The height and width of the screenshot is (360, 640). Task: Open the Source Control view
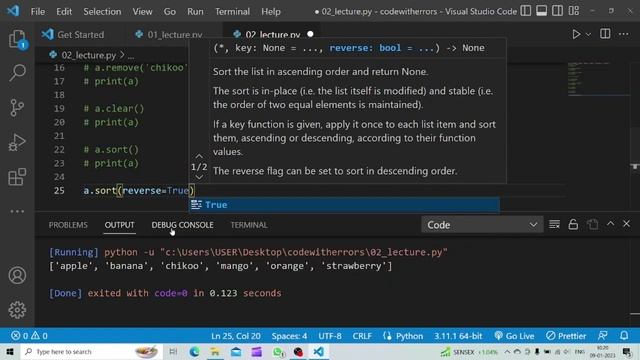(17, 108)
